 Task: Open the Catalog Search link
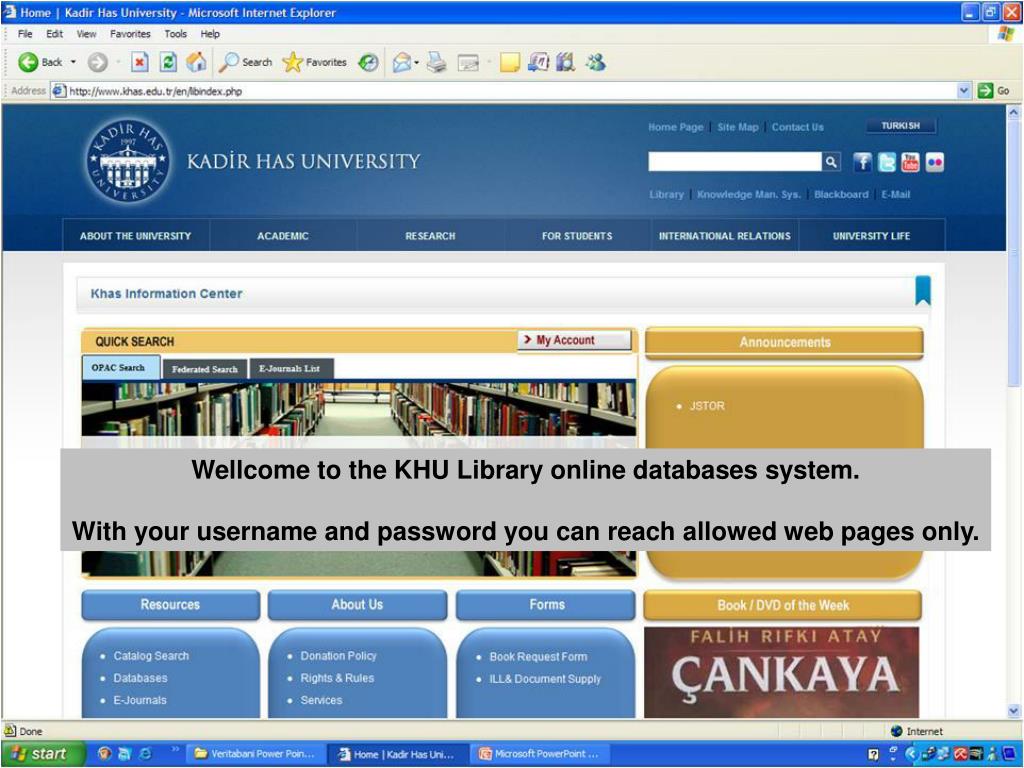coord(151,656)
